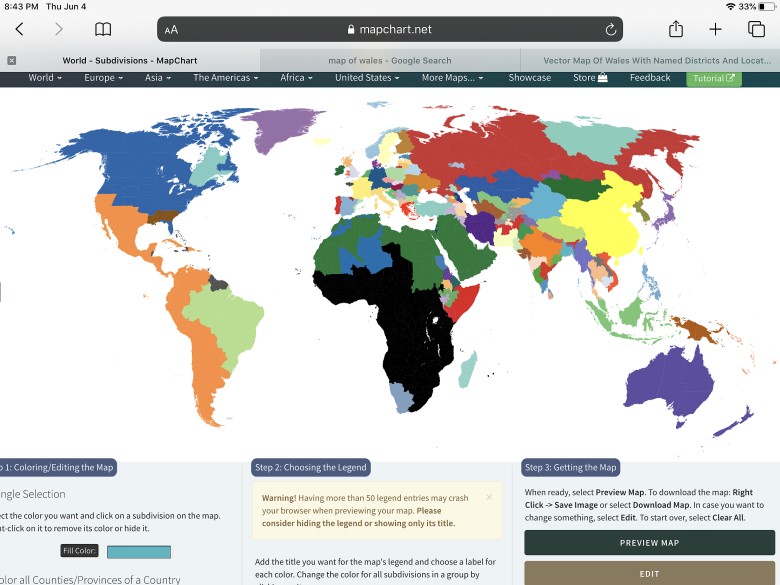Viewport: 780px width, 585px height.
Task: Click the teal Fill Color swatch
Action: pyautogui.click(x=138, y=552)
